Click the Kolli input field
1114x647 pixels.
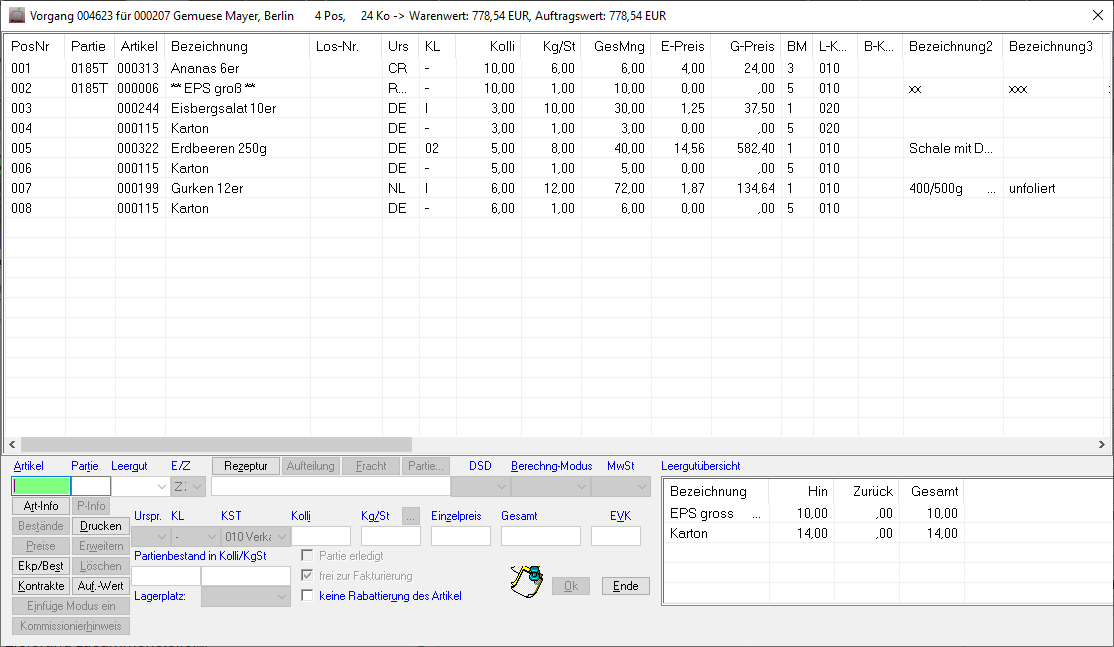[321, 535]
